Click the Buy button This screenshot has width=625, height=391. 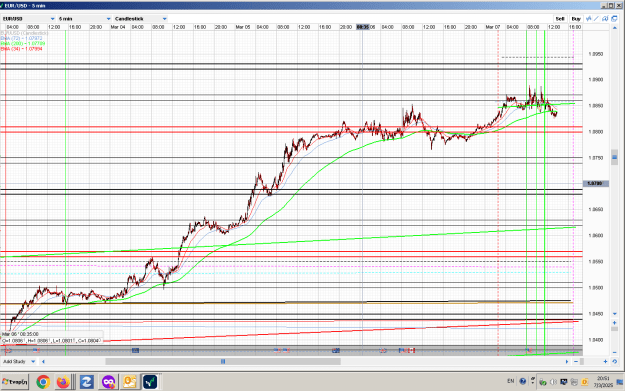576,19
